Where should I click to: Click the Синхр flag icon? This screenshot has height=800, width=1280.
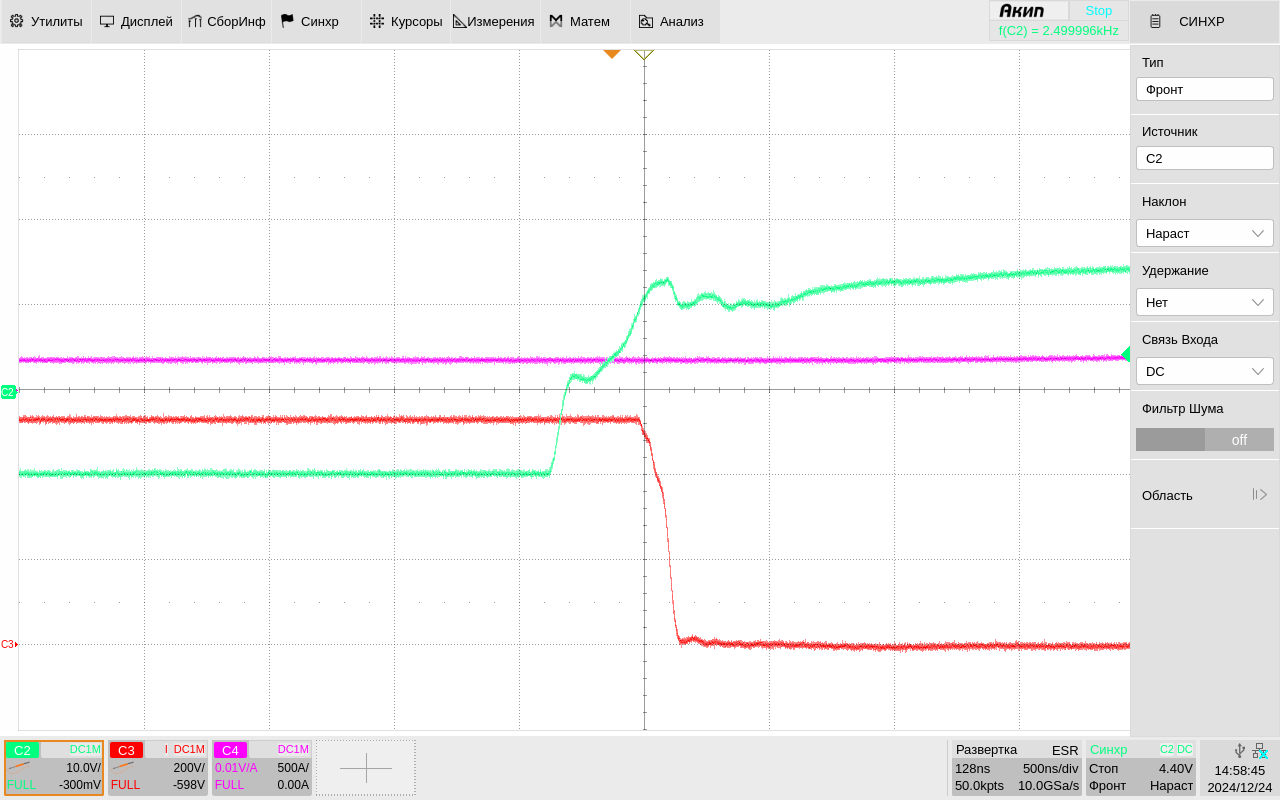click(x=287, y=21)
